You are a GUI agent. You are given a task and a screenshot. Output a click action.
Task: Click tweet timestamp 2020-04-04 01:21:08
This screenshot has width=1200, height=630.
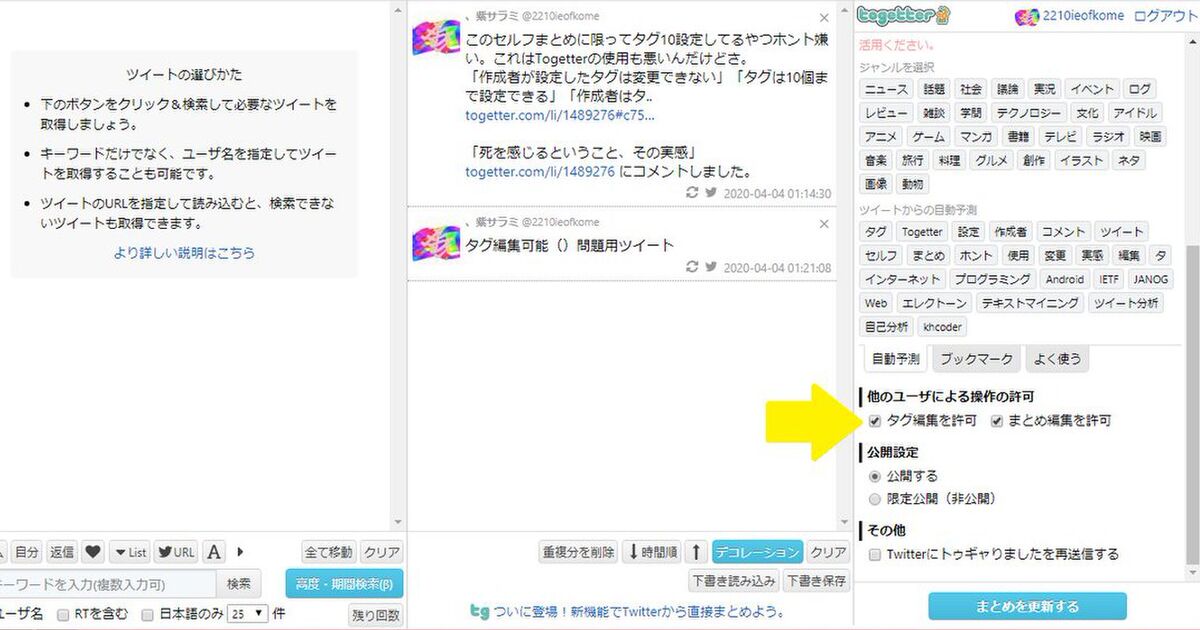(777, 267)
